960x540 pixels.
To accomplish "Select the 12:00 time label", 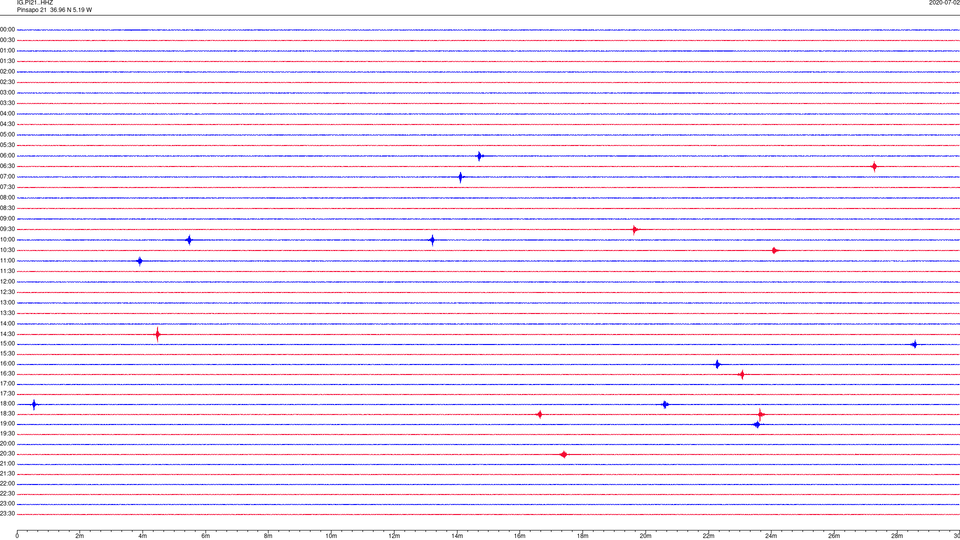I will (7, 282).
